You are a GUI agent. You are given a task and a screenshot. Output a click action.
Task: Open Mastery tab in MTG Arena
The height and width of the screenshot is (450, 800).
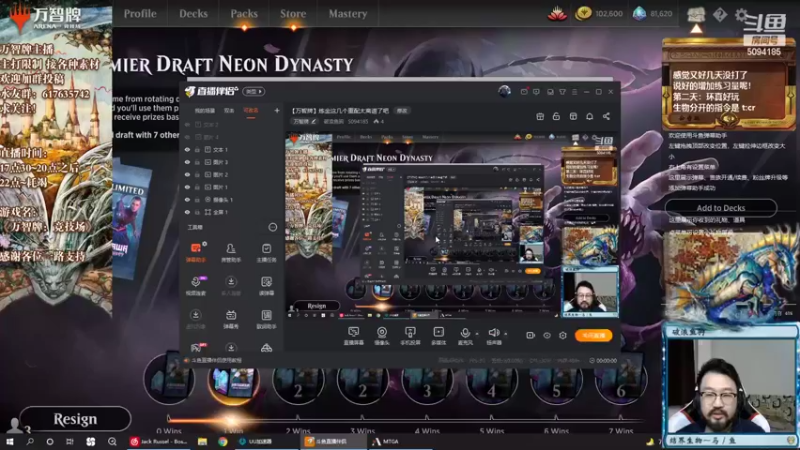pyautogui.click(x=347, y=14)
